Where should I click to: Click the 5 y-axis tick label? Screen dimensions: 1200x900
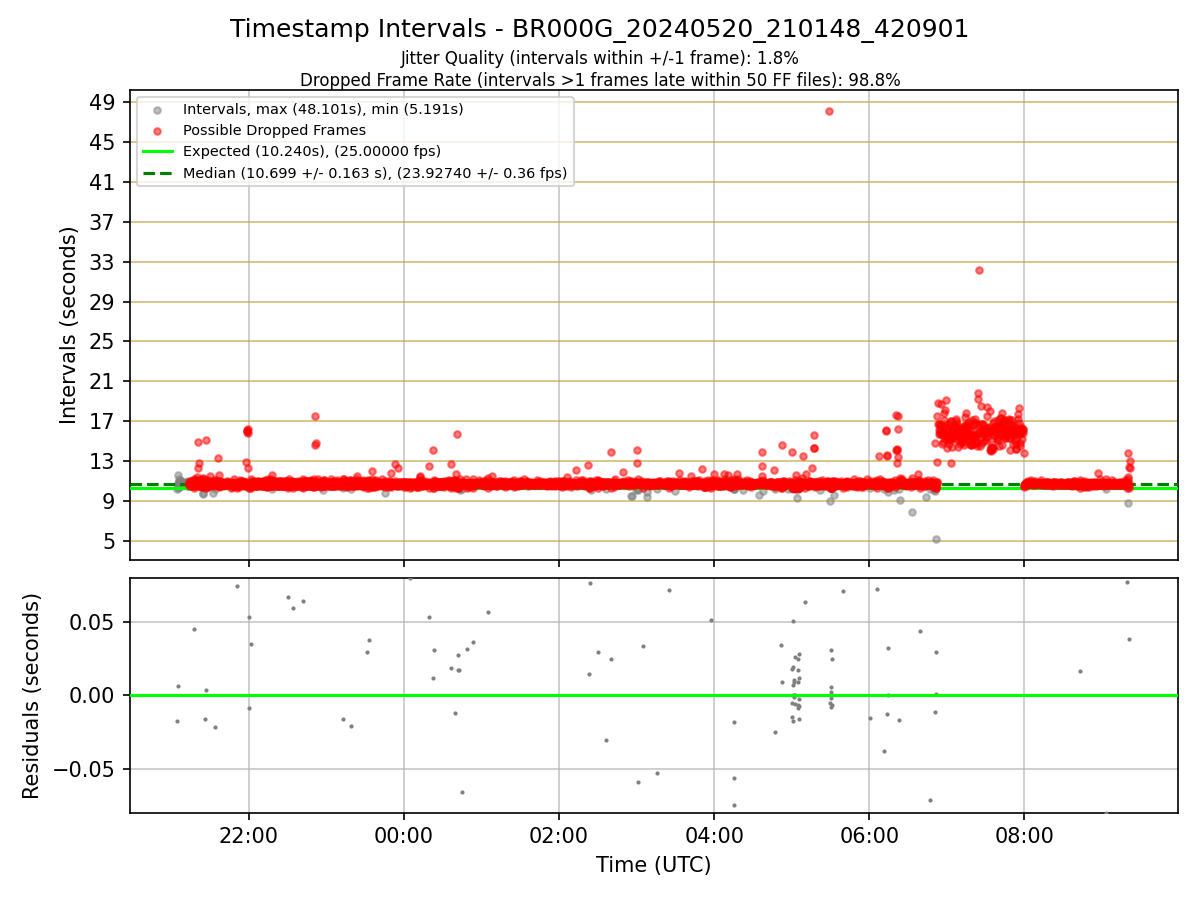110,541
